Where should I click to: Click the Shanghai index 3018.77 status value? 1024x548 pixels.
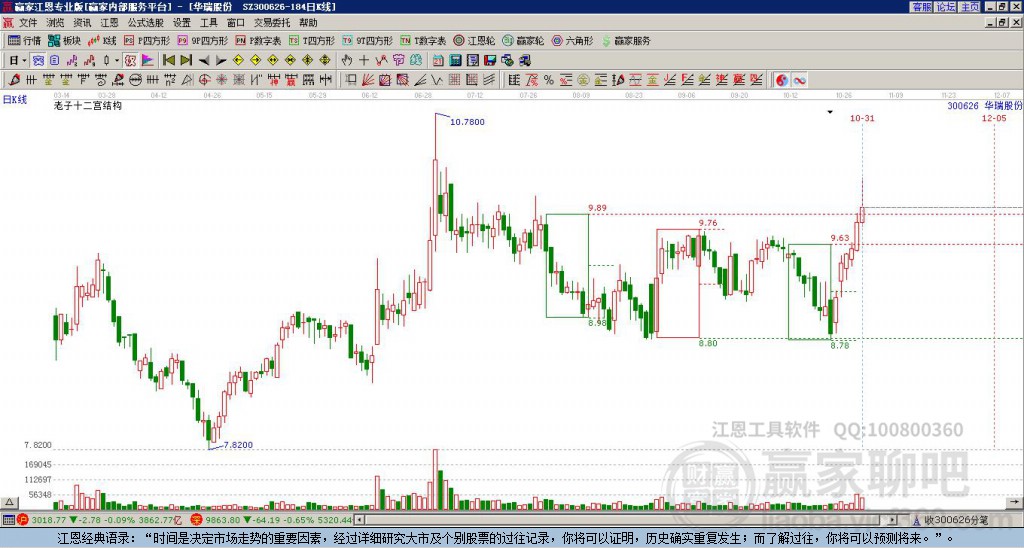click(x=48, y=520)
